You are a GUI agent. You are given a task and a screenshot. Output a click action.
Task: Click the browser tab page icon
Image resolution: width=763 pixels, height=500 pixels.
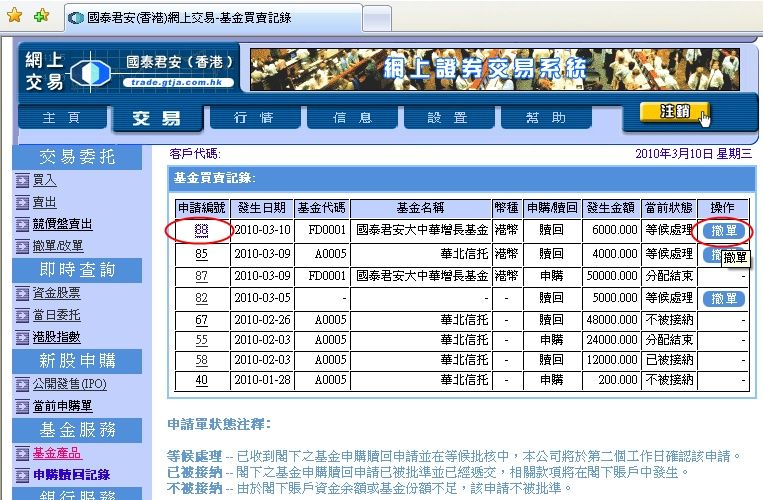(x=76, y=18)
